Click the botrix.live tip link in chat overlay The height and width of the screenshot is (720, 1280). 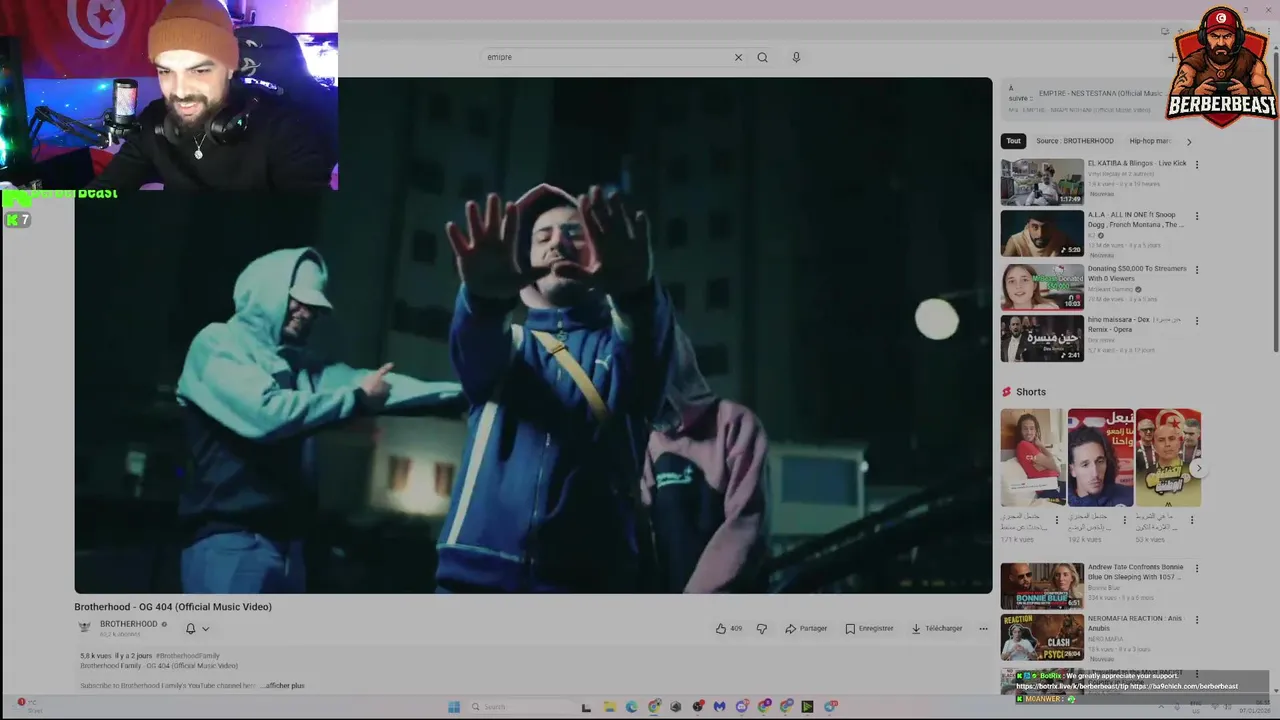(1071, 686)
